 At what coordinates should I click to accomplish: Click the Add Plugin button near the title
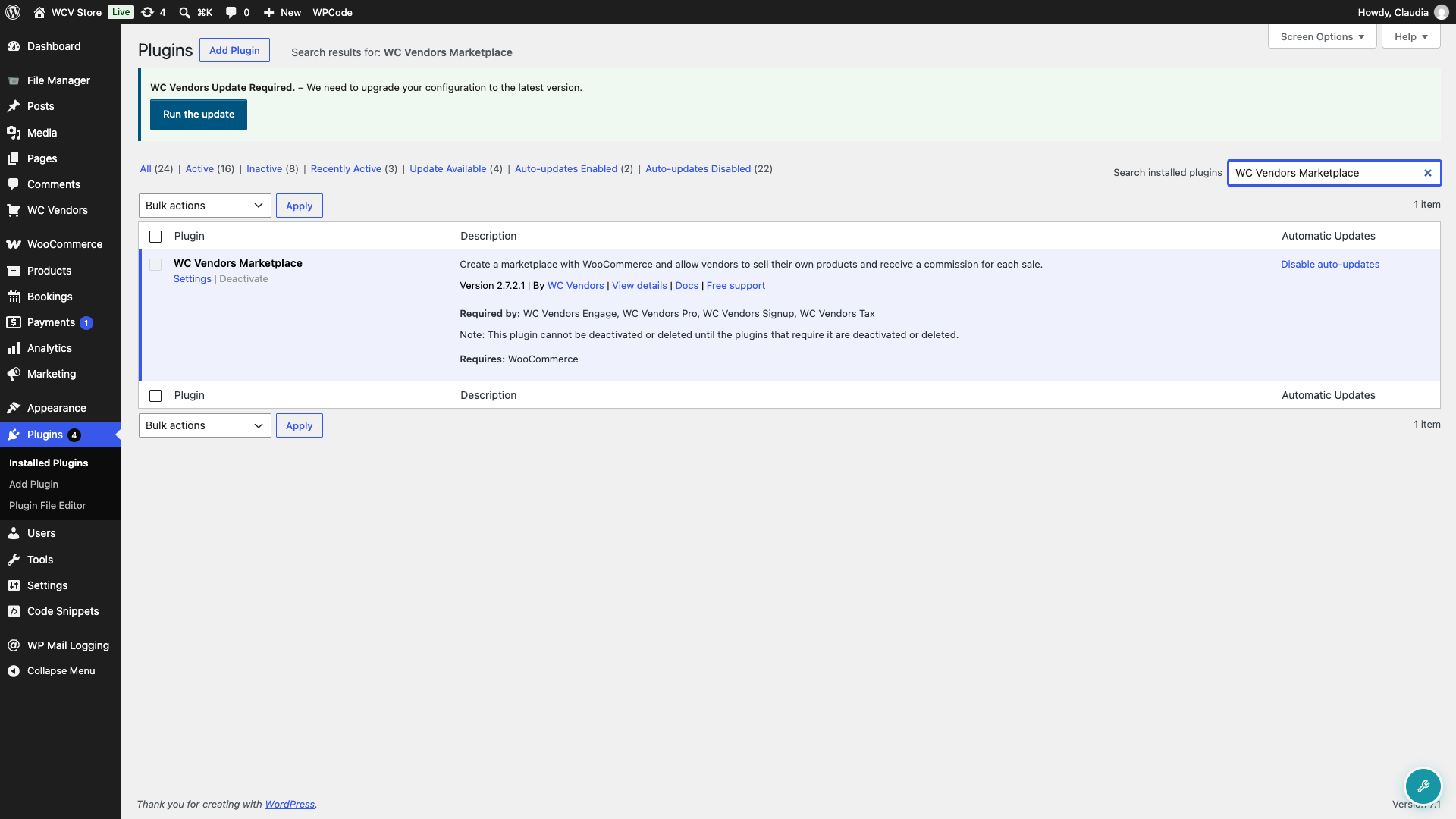click(x=234, y=50)
